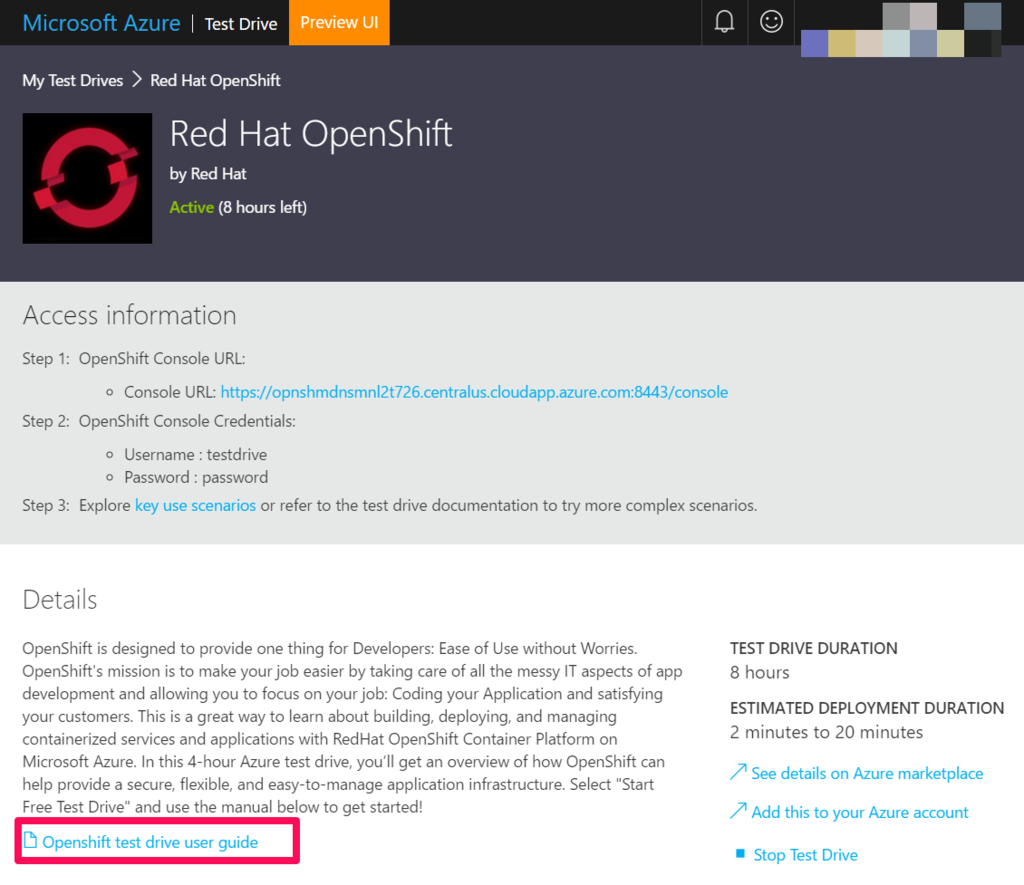The height and width of the screenshot is (885, 1024).
Task: Click the 'Active' status text
Action: point(191,207)
